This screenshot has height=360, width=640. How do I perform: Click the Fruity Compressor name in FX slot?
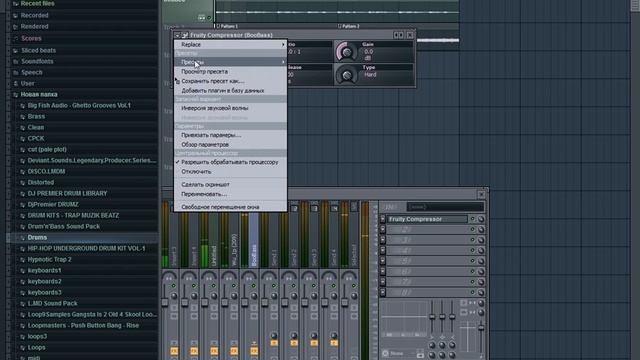coord(427,219)
